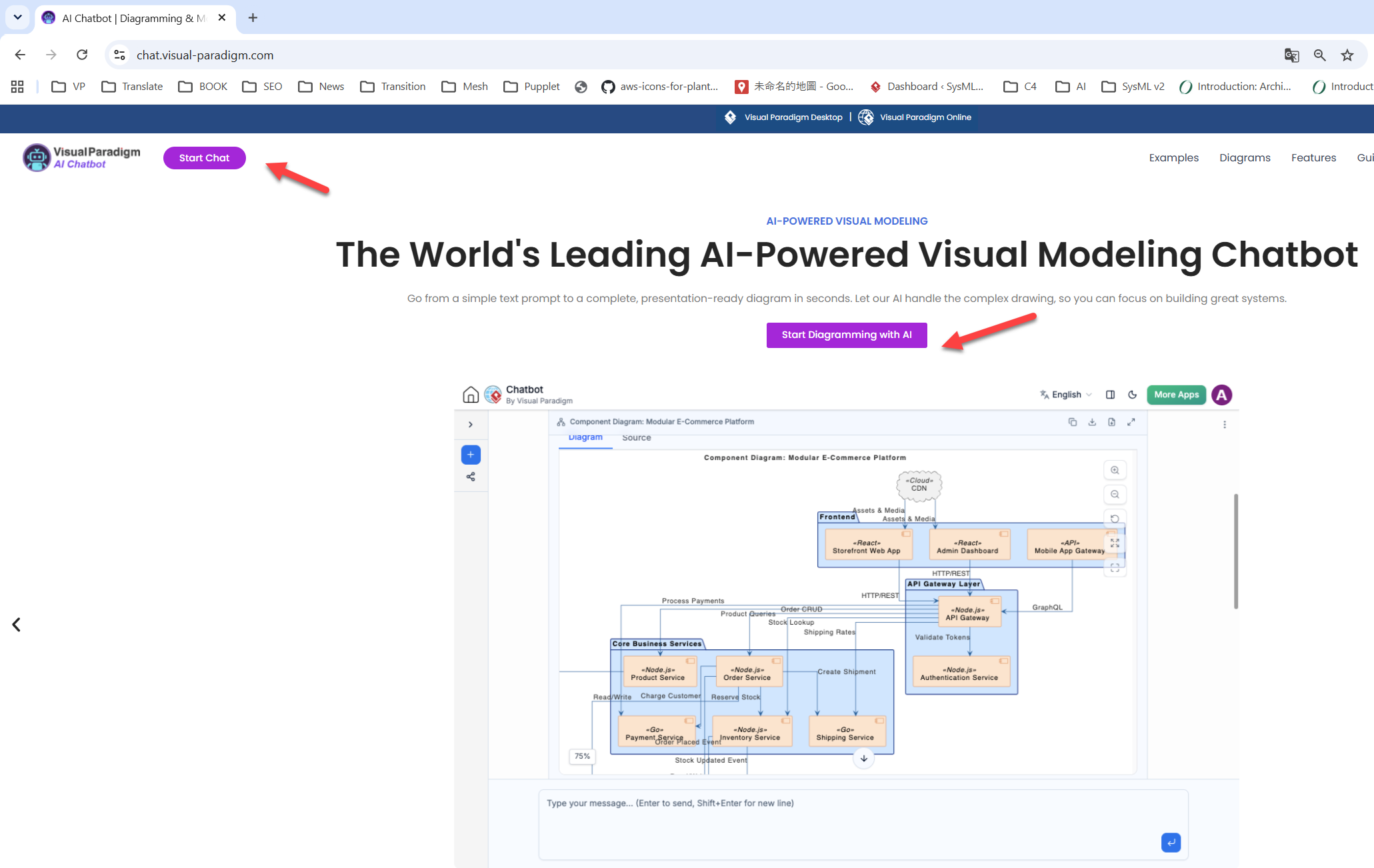Reload the current page
The height and width of the screenshot is (868, 1374).
click(x=82, y=55)
